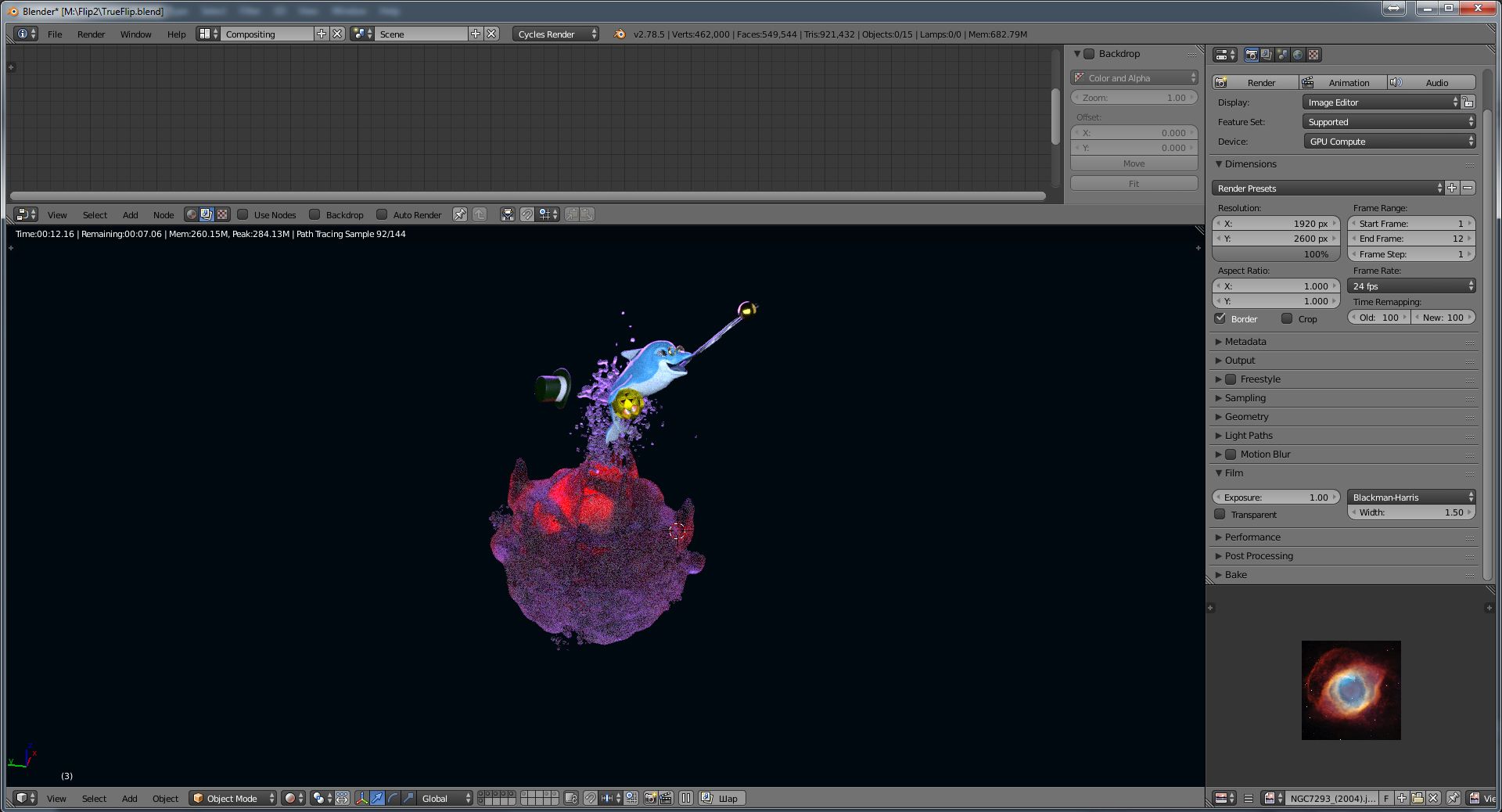Toggle node snapping magnet in node editor header

pyautogui.click(x=527, y=214)
